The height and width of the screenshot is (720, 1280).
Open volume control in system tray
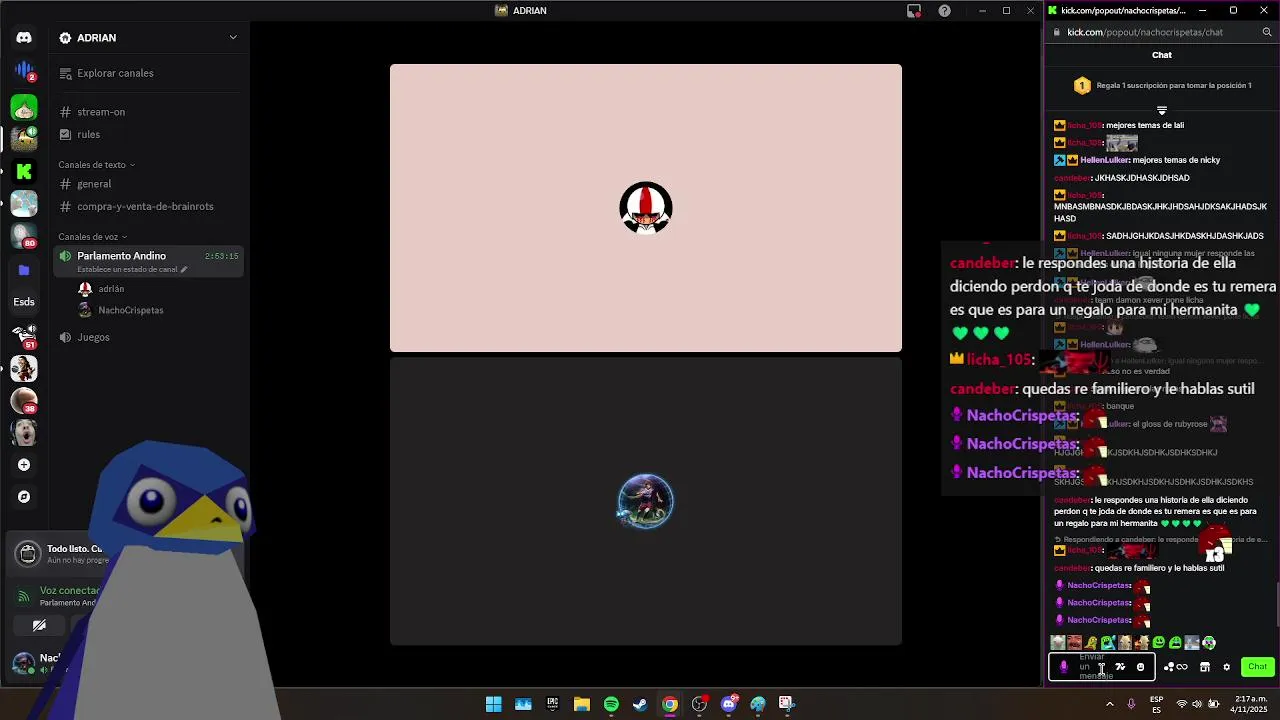click(x=1197, y=704)
